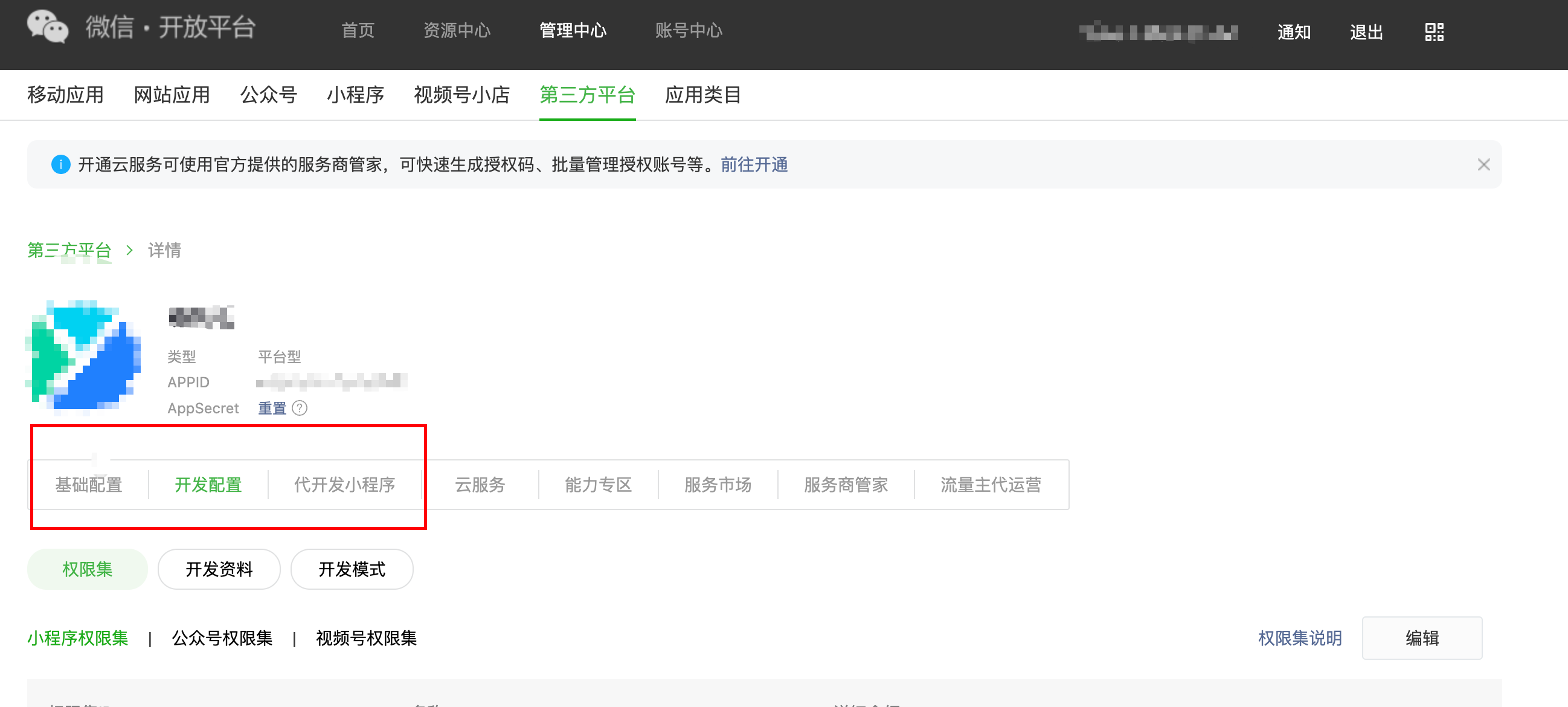Switch to 开发模式 pill button

point(352,569)
